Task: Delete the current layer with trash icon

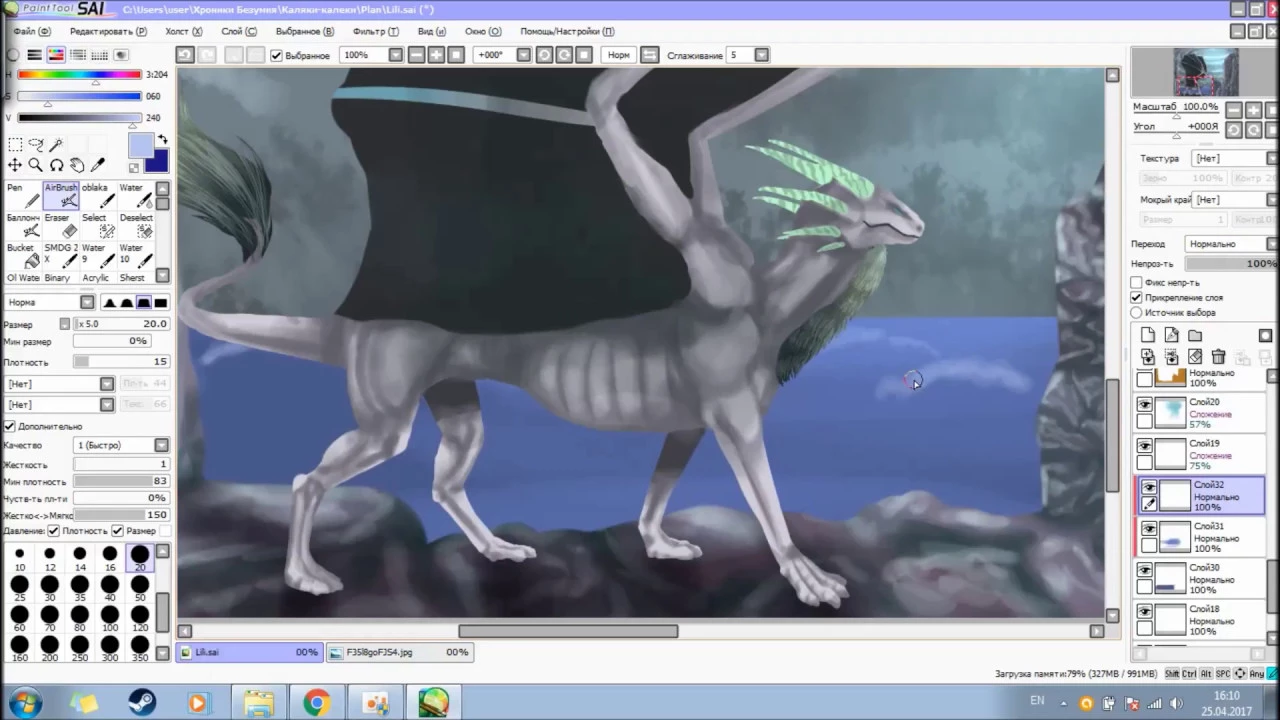Action: (1218, 356)
